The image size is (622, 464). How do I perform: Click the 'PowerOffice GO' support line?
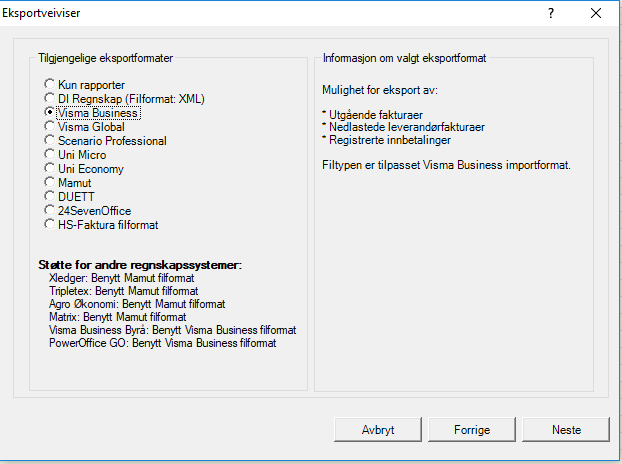(x=163, y=343)
